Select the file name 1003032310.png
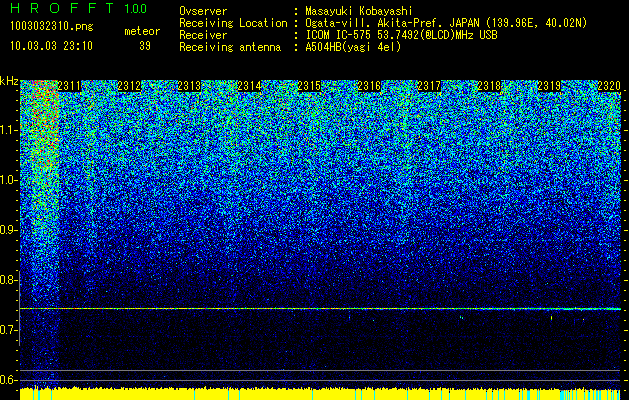629x400 pixels. coord(51,26)
